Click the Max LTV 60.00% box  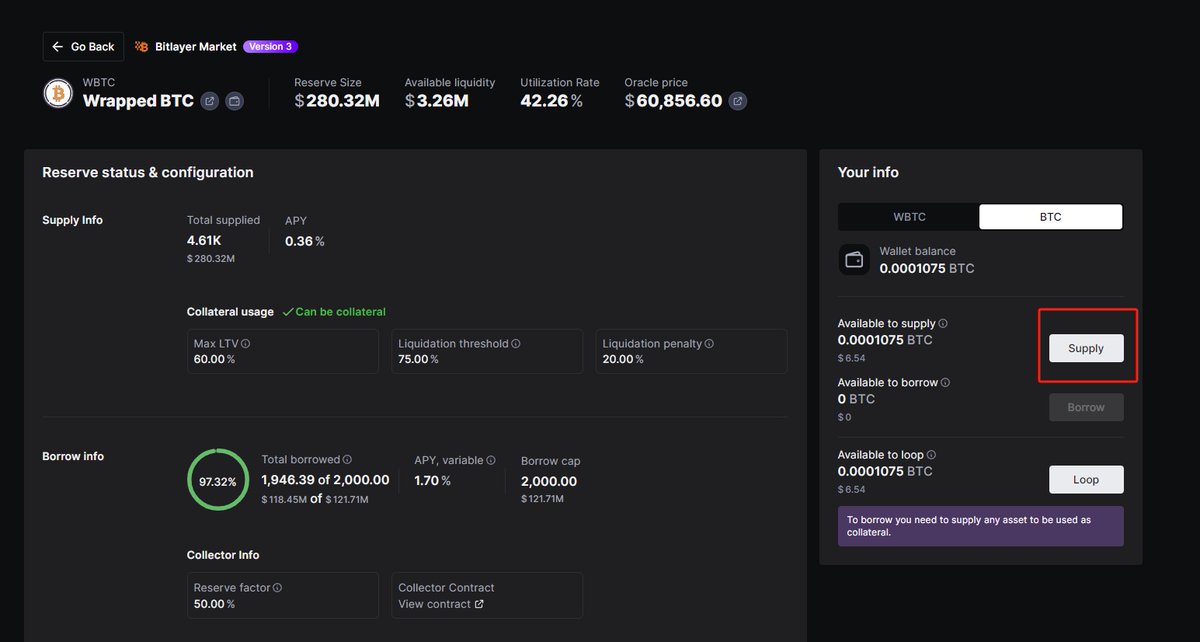[283, 351]
